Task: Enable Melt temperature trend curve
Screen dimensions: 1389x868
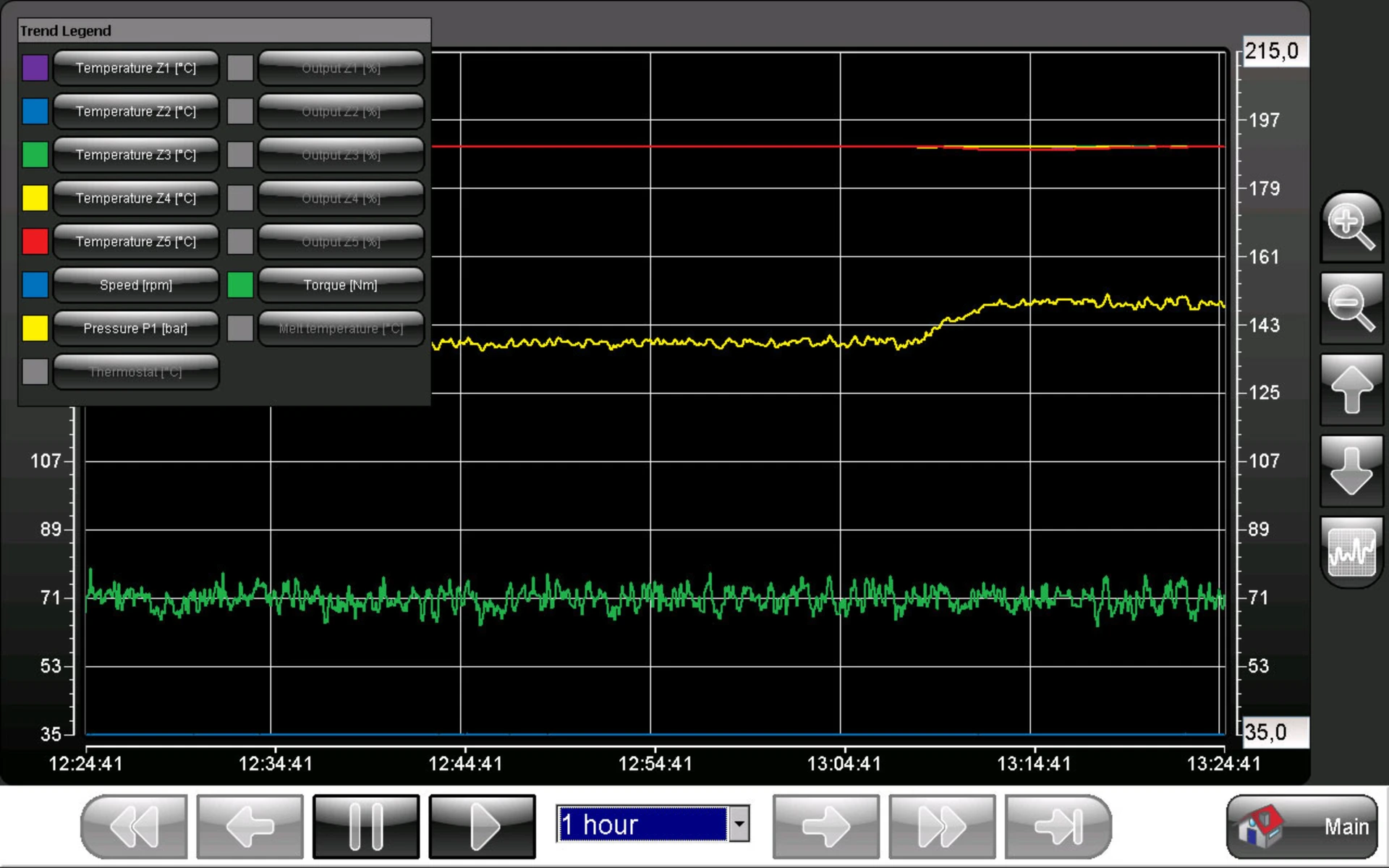Action: click(x=341, y=328)
